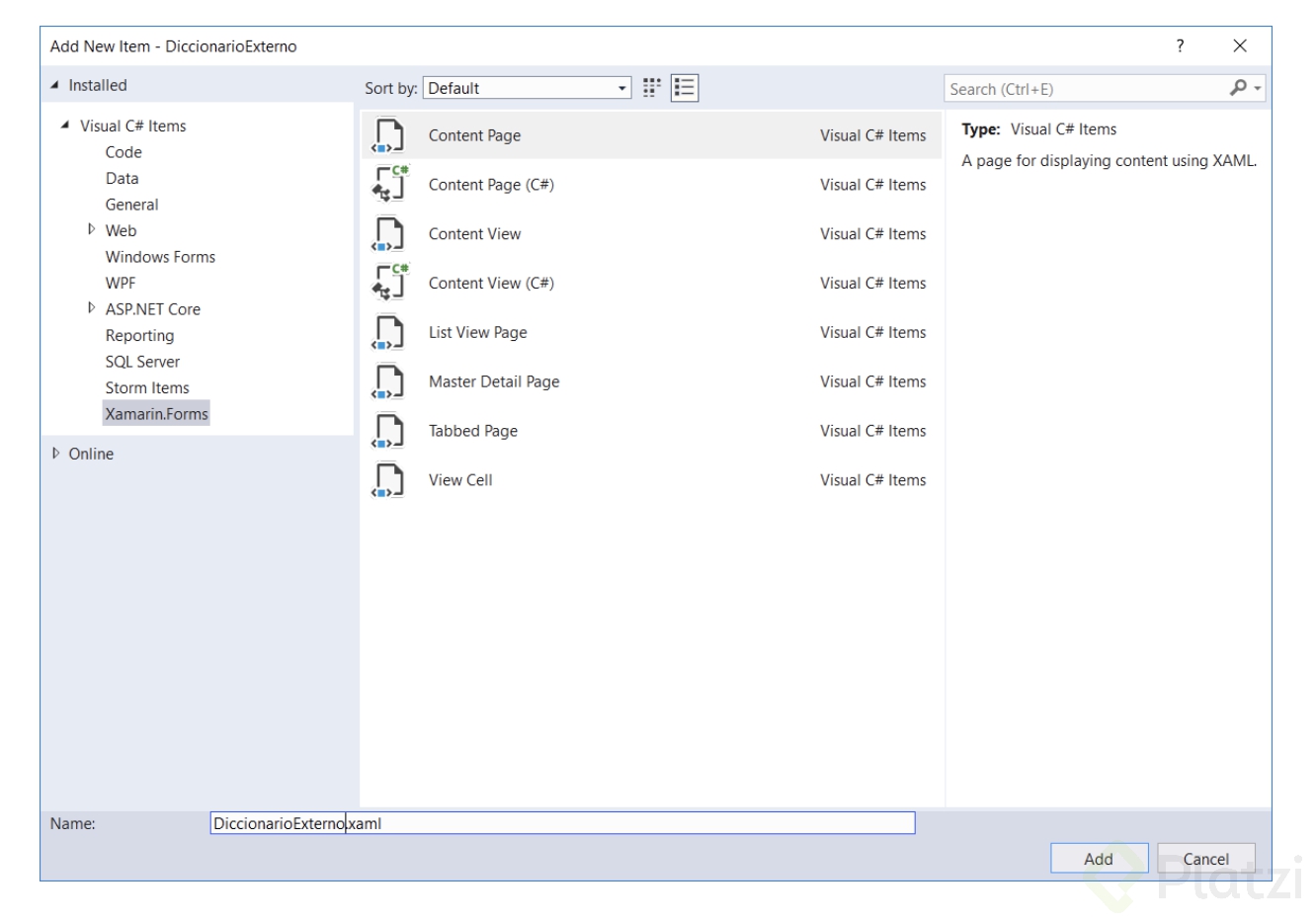Select the Content Page template name
1316x923 pixels.
474,135
